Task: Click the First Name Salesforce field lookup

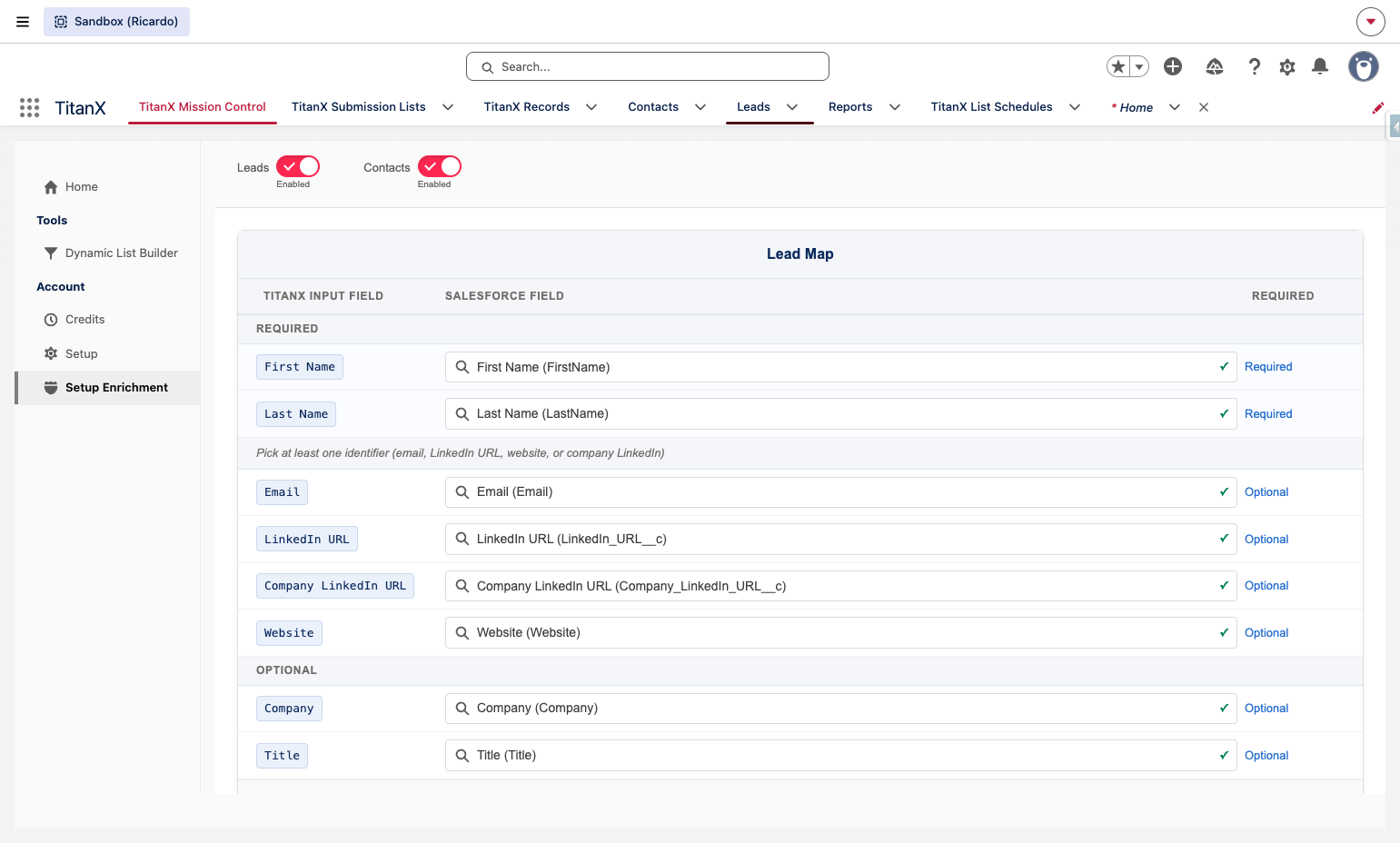Action: pos(840,367)
